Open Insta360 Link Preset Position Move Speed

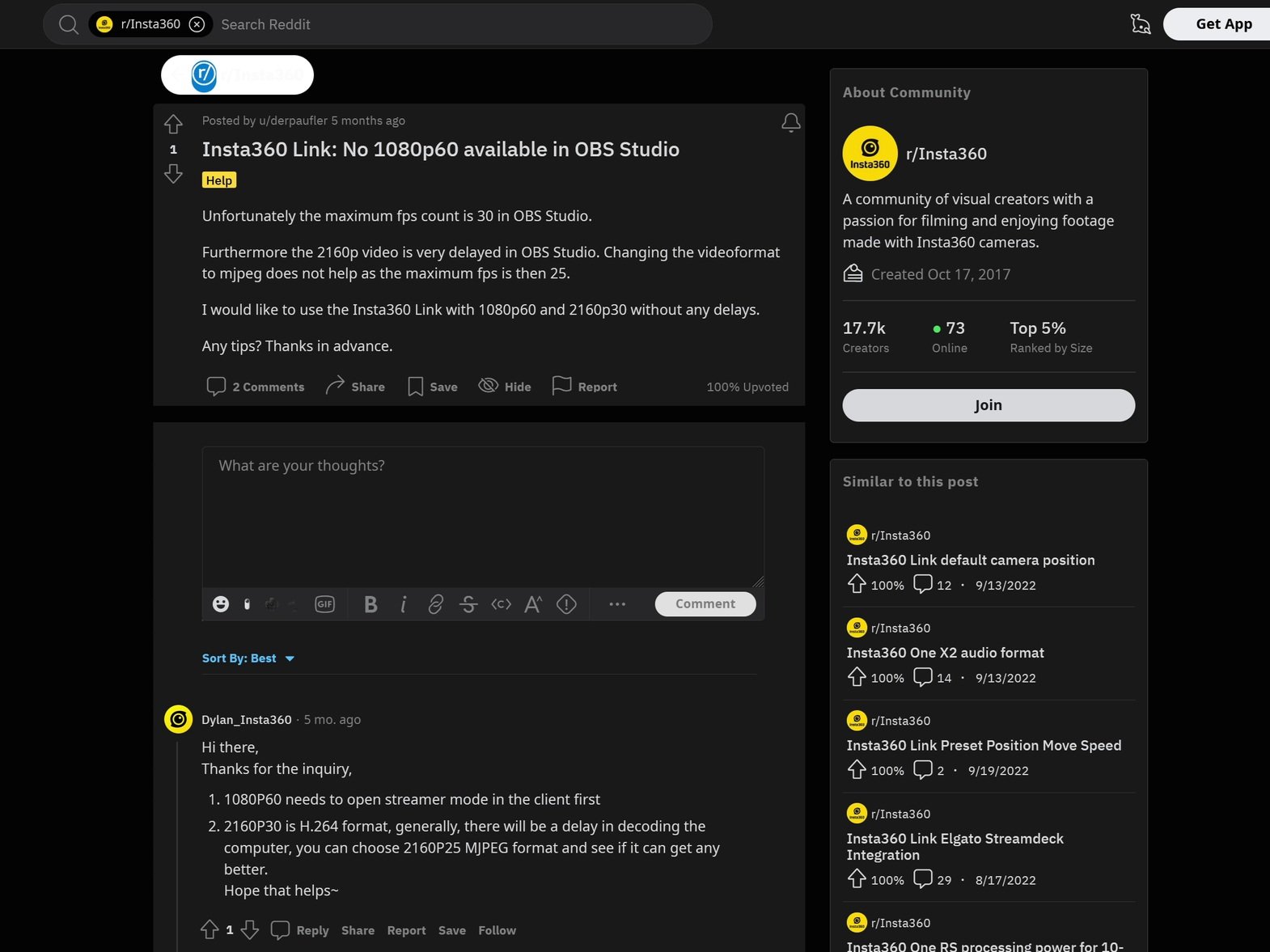984,746
